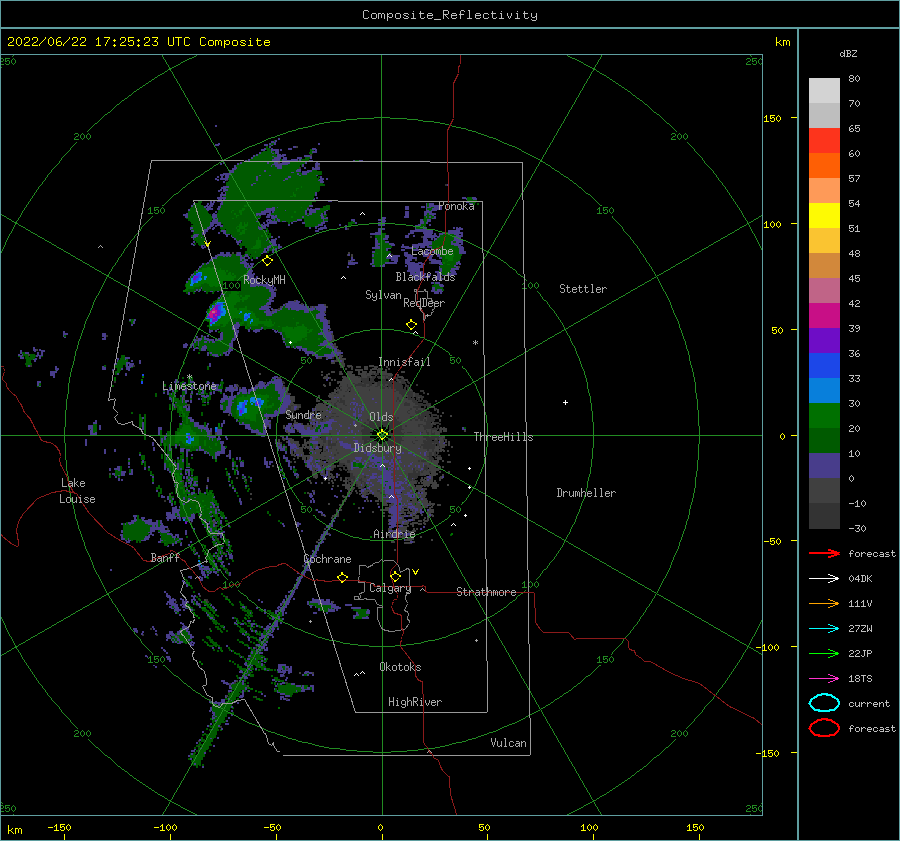Viewport: 900px width, 841px height.
Task: Pick the cyan 27ZW arrow legend entry
Action: [824, 629]
